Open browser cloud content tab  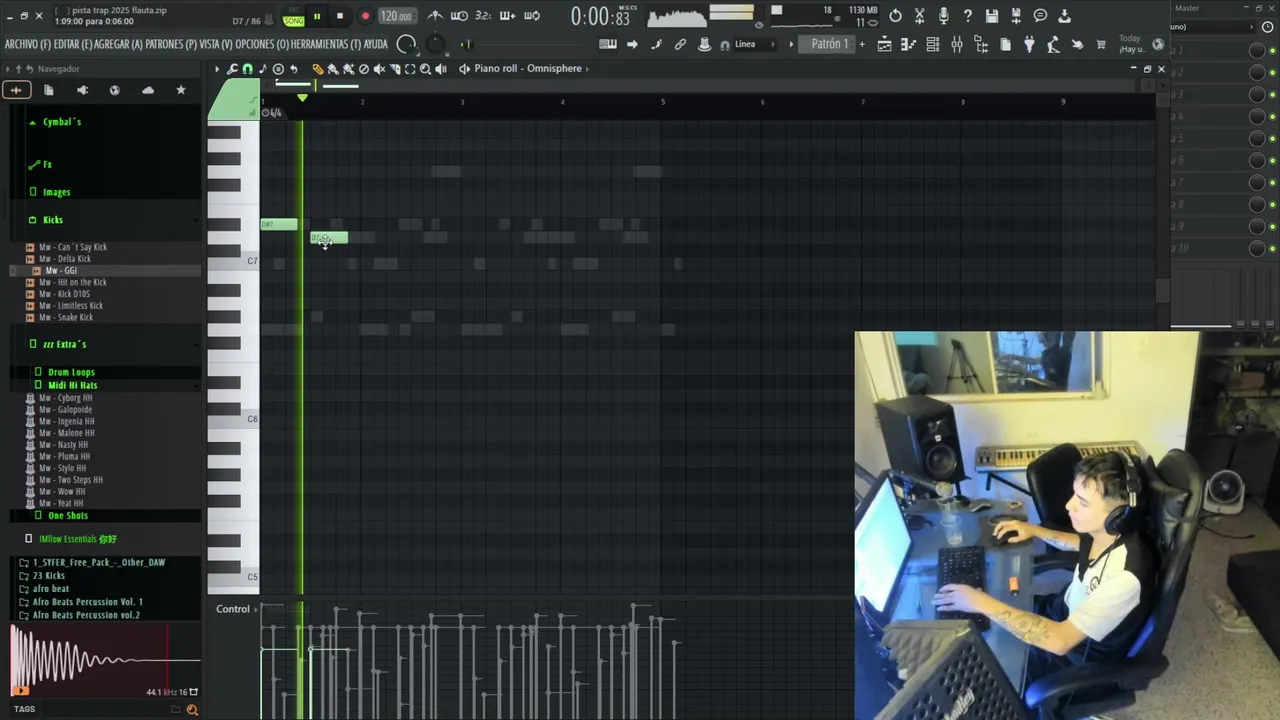coord(148,90)
